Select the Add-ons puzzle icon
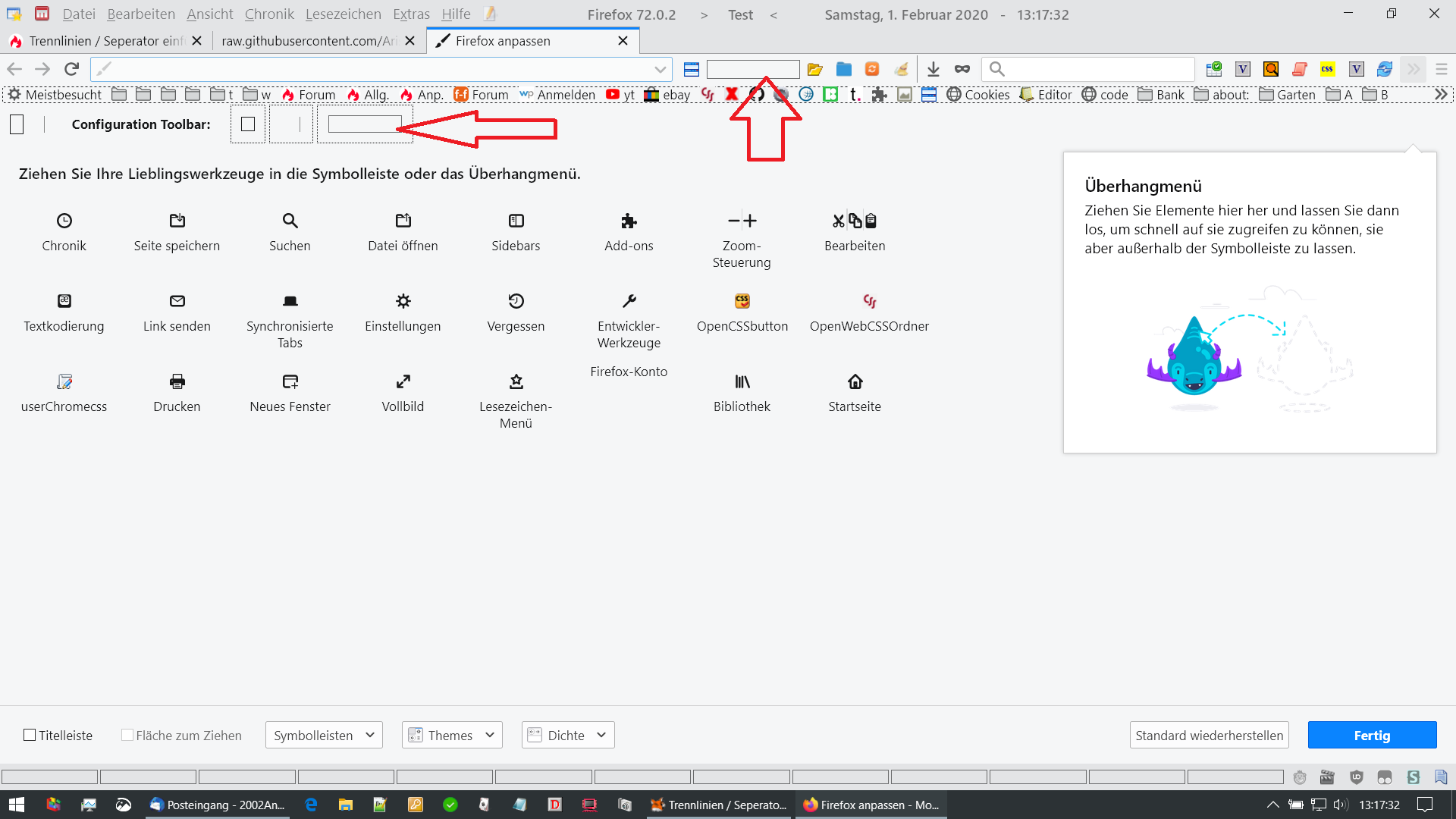 click(629, 221)
